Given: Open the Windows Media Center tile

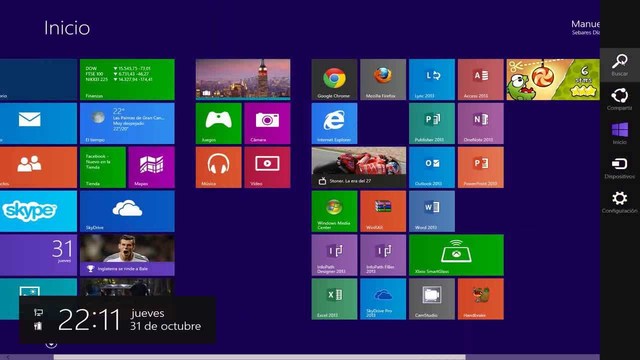Looking at the screenshot, I should [x=334, y=211].
